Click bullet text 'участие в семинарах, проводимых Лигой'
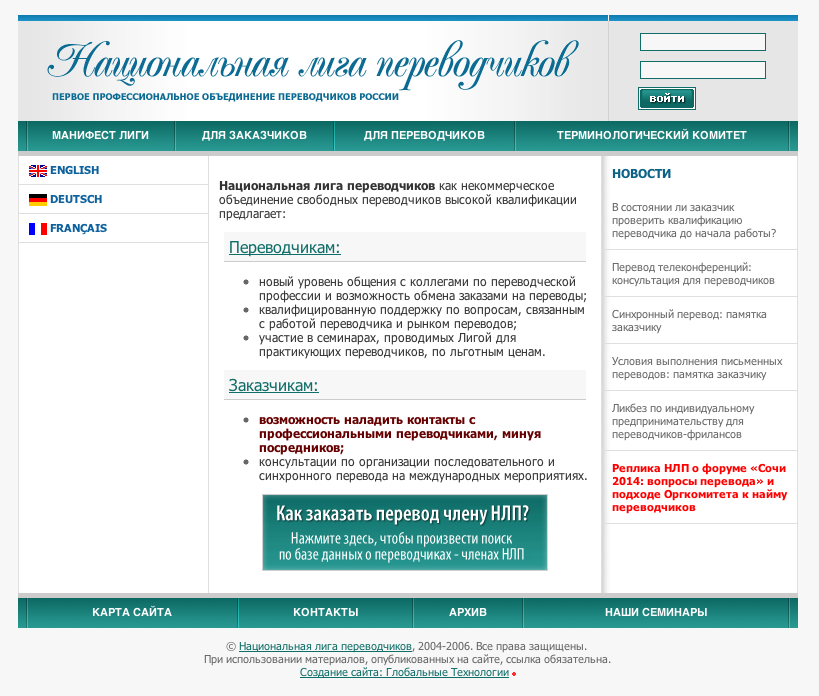 pyautogui.click(x=402, y=345)
